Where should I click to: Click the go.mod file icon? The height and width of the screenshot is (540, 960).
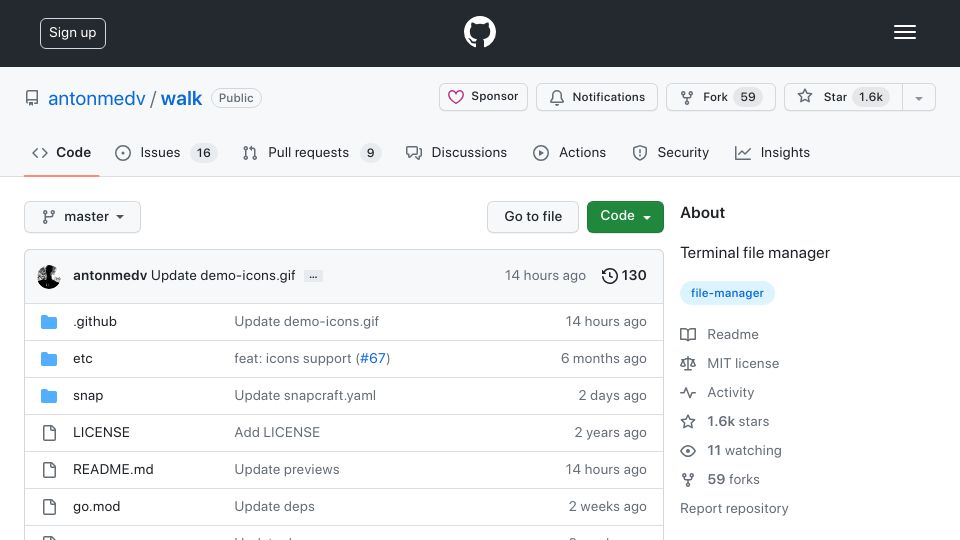click(49, 507)
